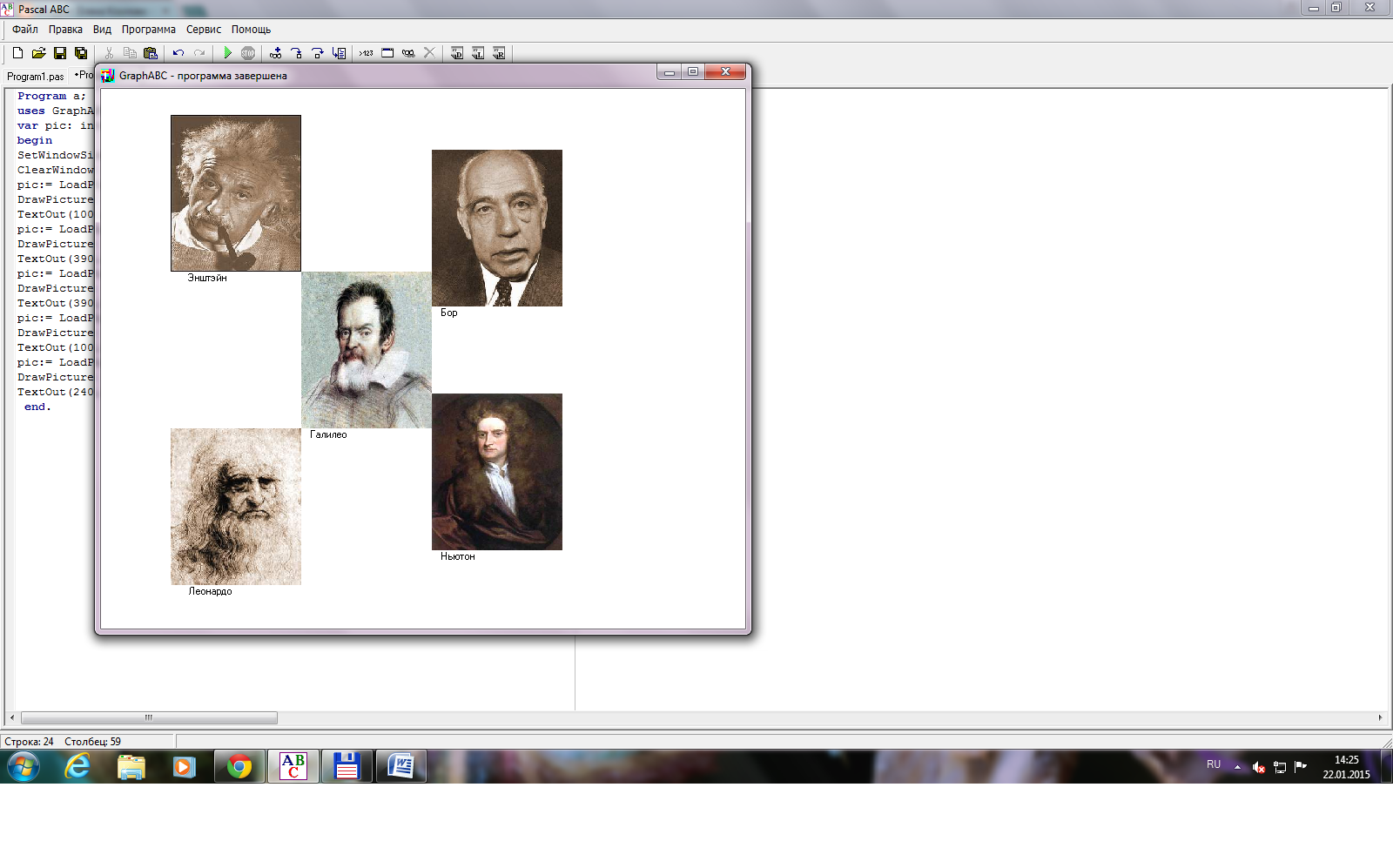The height and width of the screenshot is (868, 1393).
Task: Maximize the GraphABC window
Action: 693,72
